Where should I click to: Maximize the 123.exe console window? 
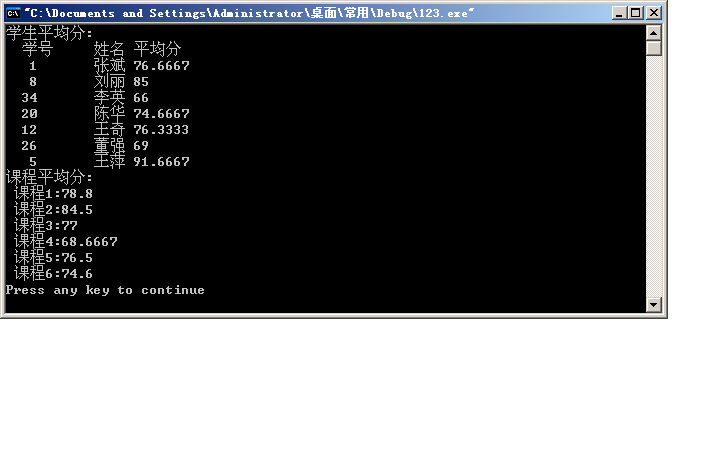[x=636, y=13]
